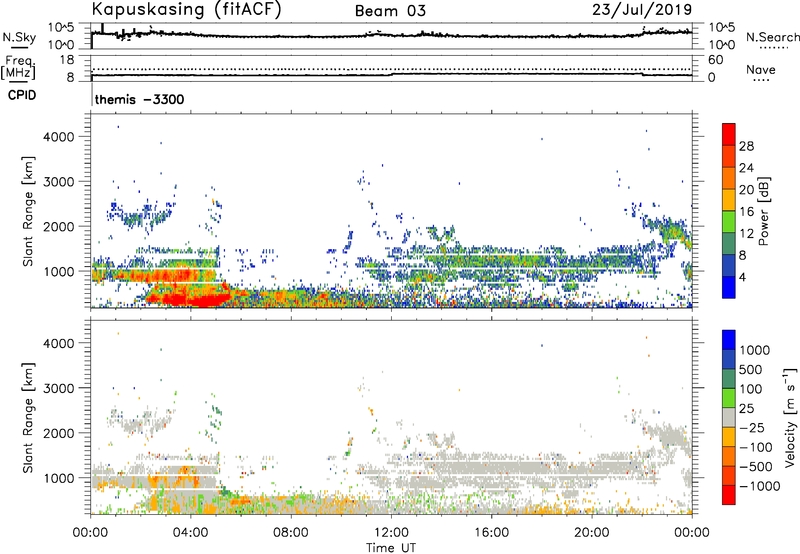
Task: Click the "08:00" time axis tick label
Action: click(x=291, y=533)
